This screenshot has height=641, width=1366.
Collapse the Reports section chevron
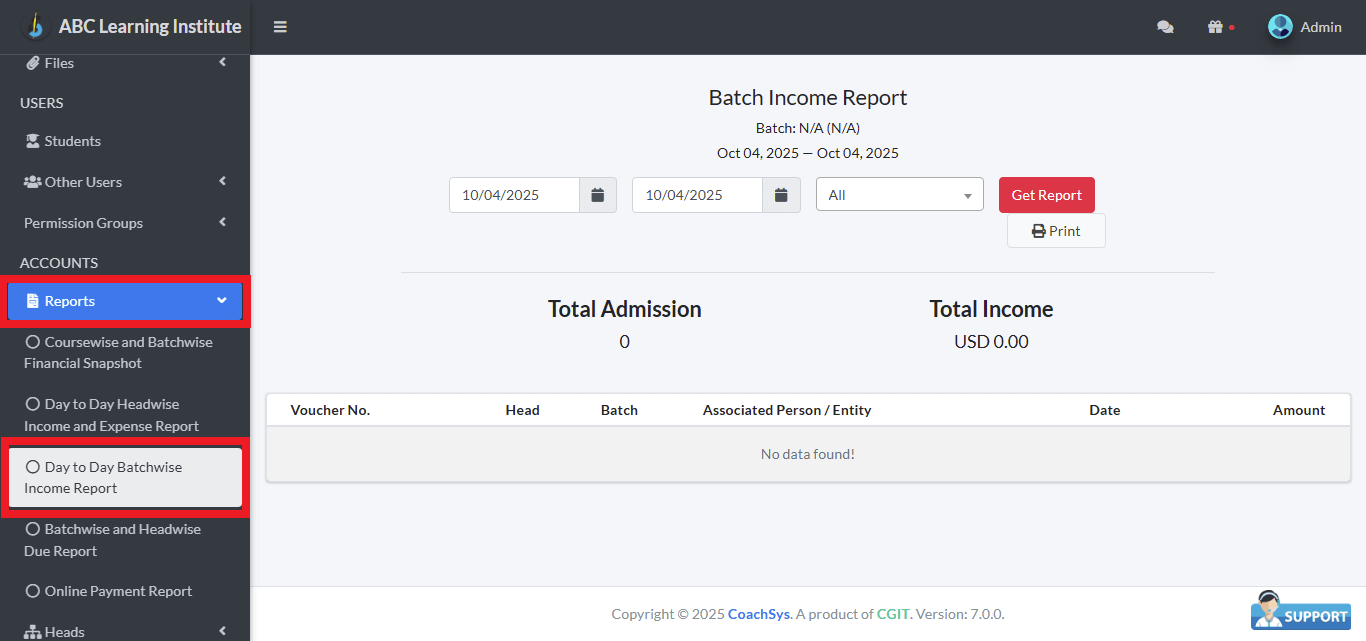pyautogui.click(x=222, y=300)
